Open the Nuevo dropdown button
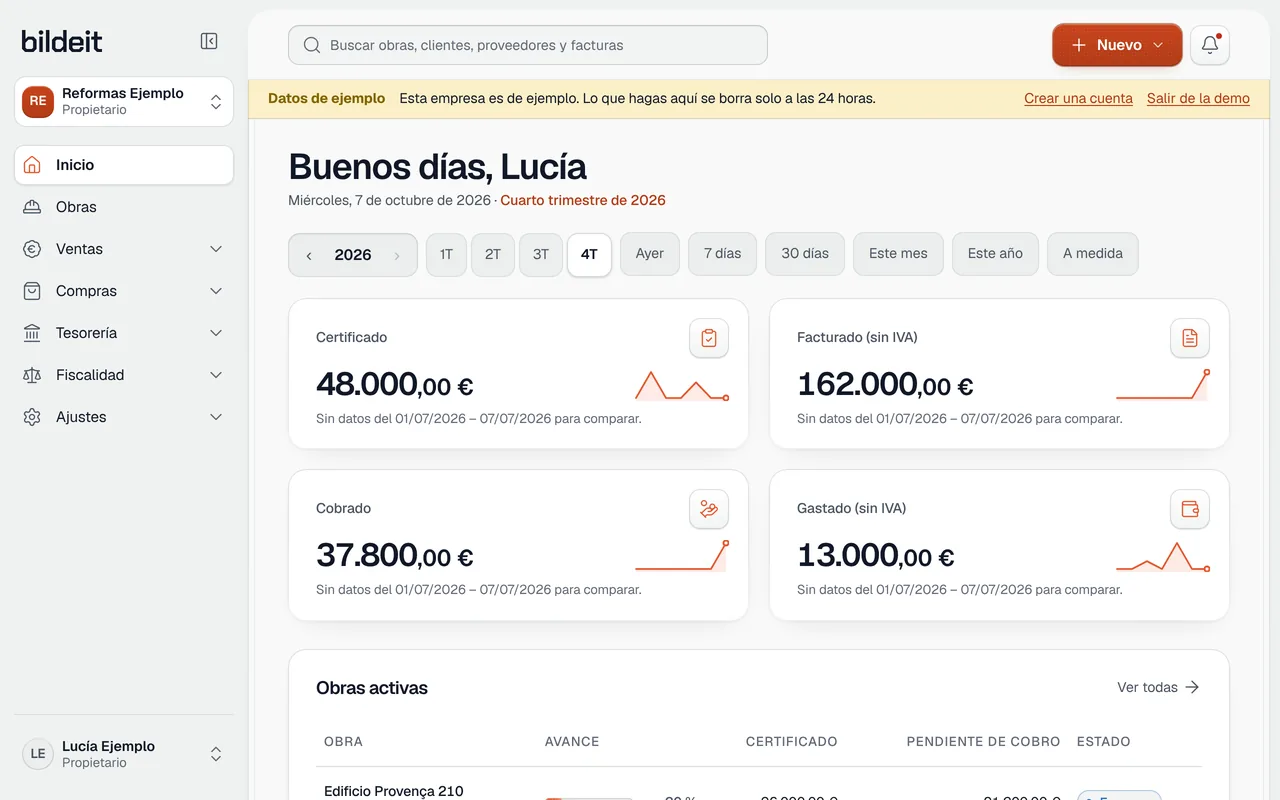Screen dimensions: 1280x800 [1117, 45]
